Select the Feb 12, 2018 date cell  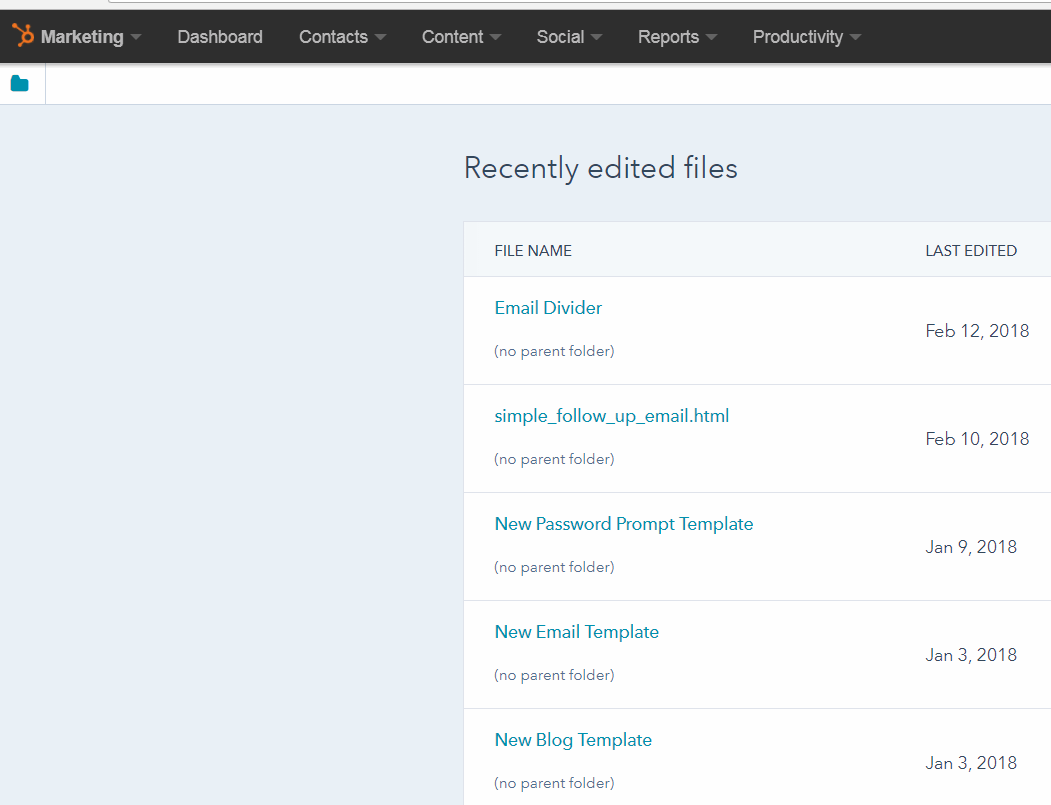(x=977, y=331)
